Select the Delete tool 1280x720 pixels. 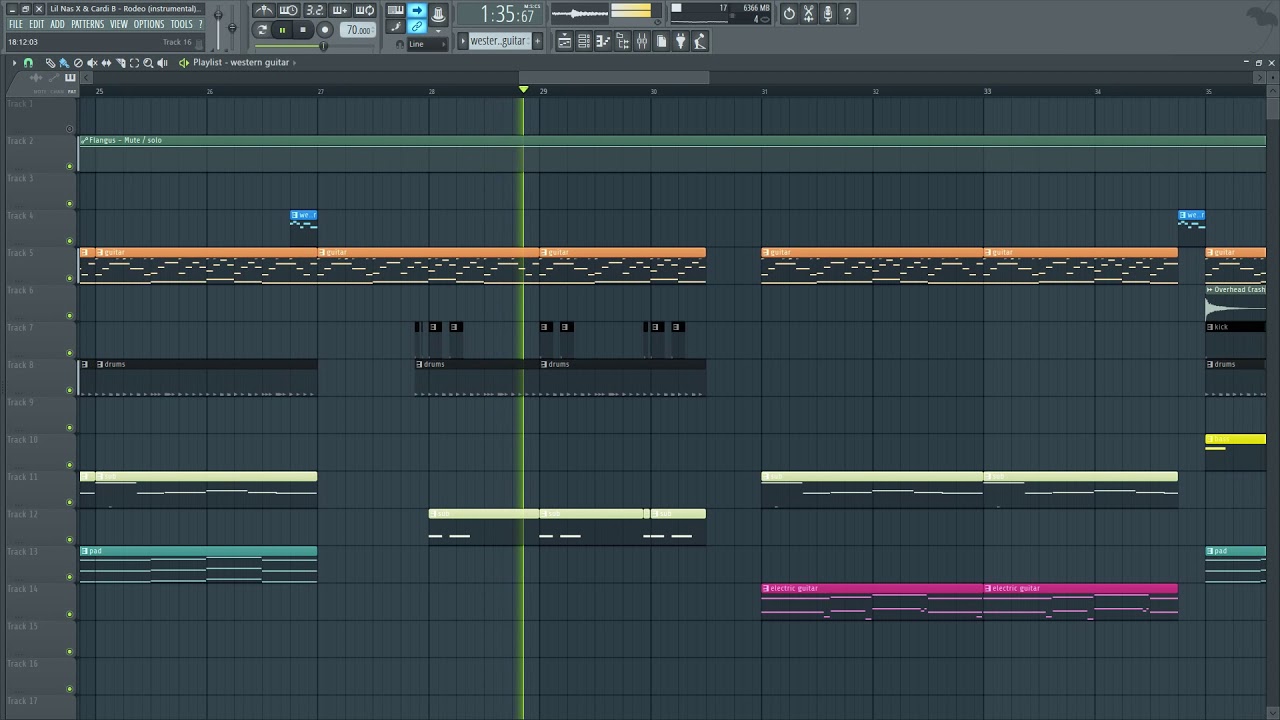(78, 63)
